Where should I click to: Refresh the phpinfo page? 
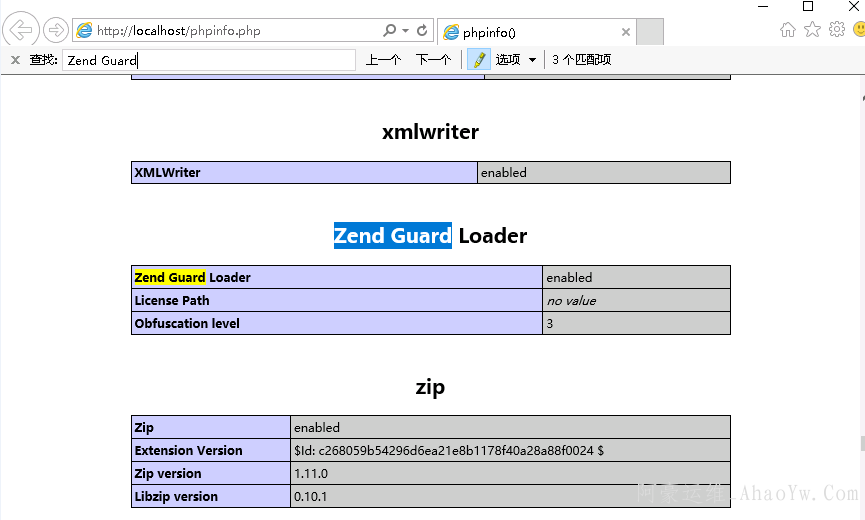coord(422,31)
